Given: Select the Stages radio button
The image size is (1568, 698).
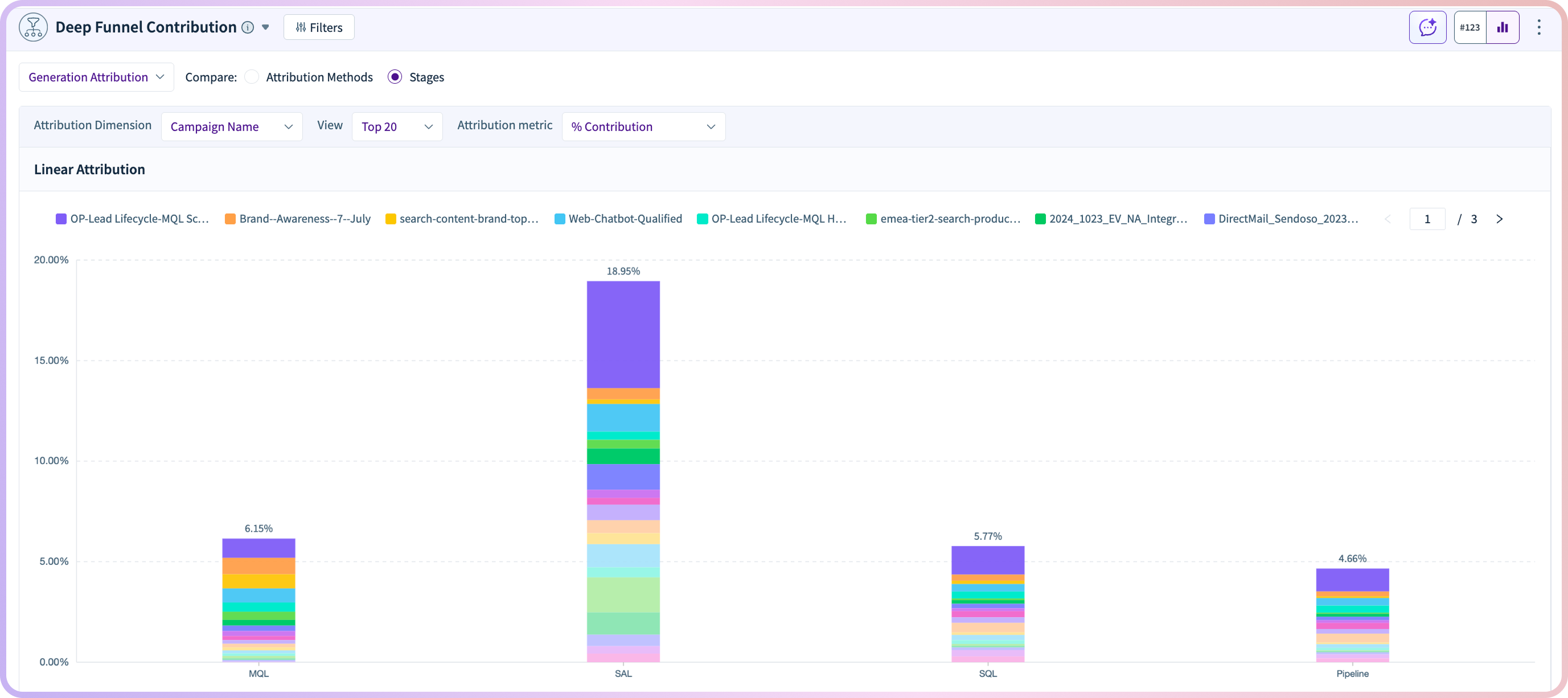Looking at the screenshot, I should pyautogui.click(x=395, y=77).
